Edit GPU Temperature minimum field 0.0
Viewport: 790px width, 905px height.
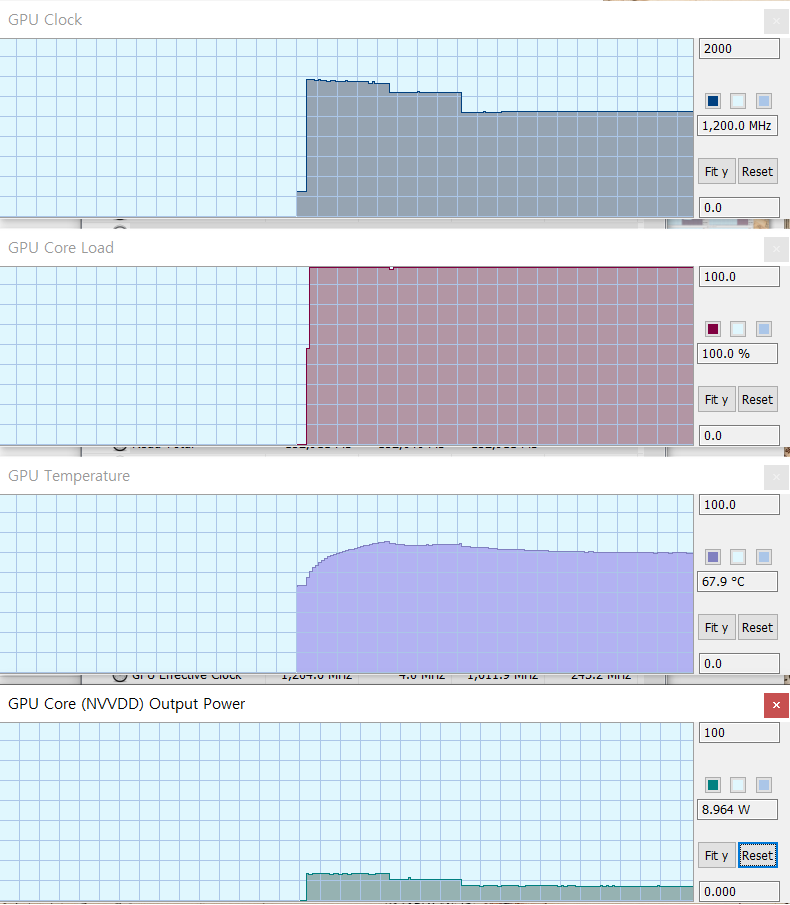tap(739, 663)
